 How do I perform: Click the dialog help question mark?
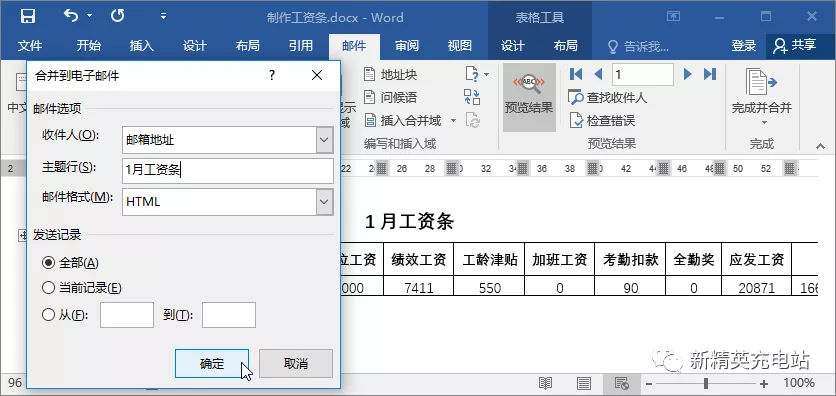[x=272, y=75]
